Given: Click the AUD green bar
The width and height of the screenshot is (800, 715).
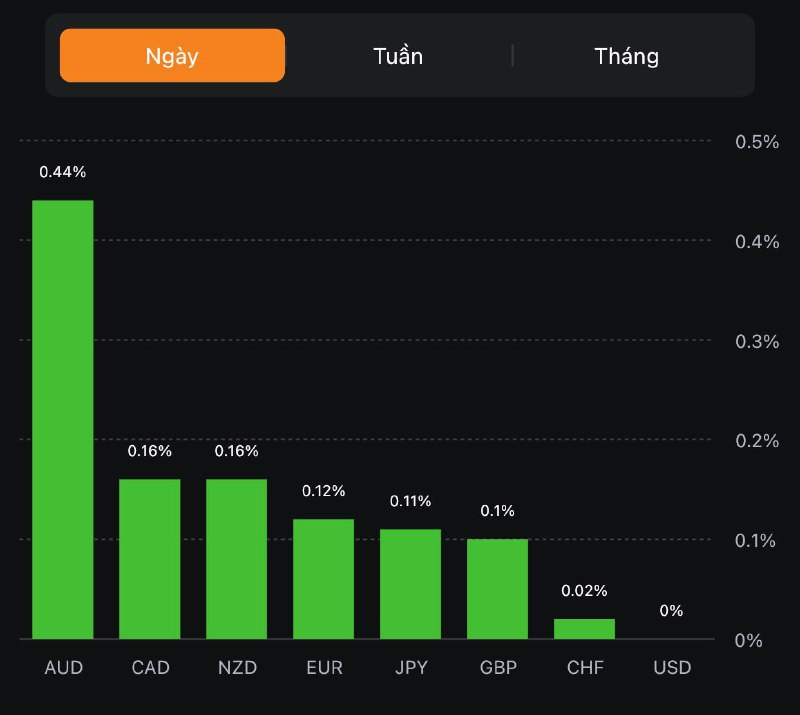Looking at the screenshot, I should pyautogui.click(x=63, y=419).
